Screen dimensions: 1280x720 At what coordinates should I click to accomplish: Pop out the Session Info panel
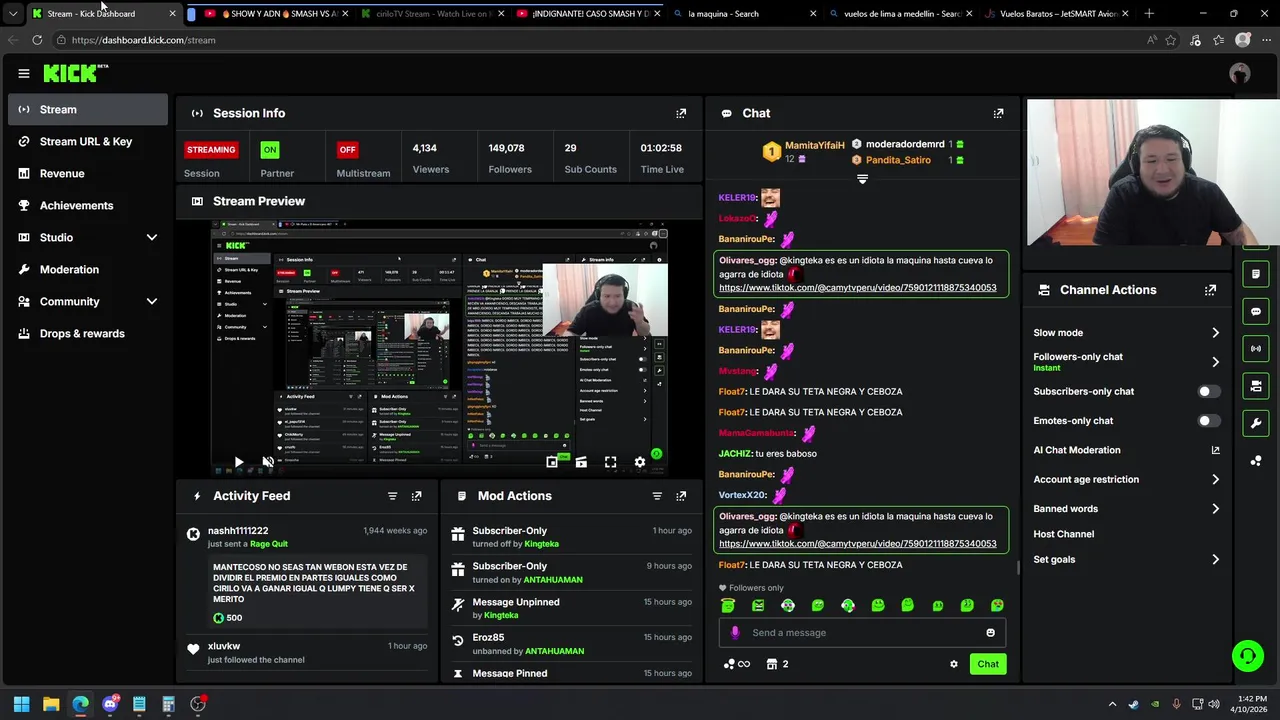coord(681,113)
